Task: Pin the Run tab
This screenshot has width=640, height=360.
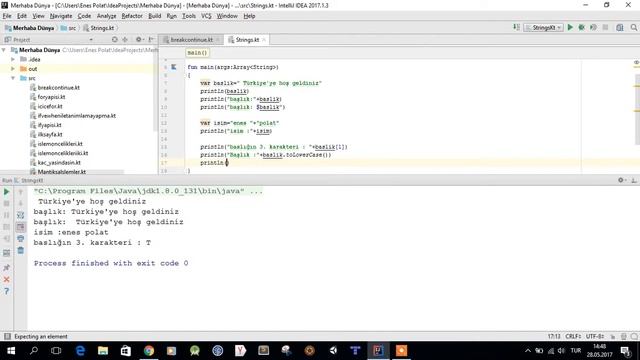Action: click(7, 268)
